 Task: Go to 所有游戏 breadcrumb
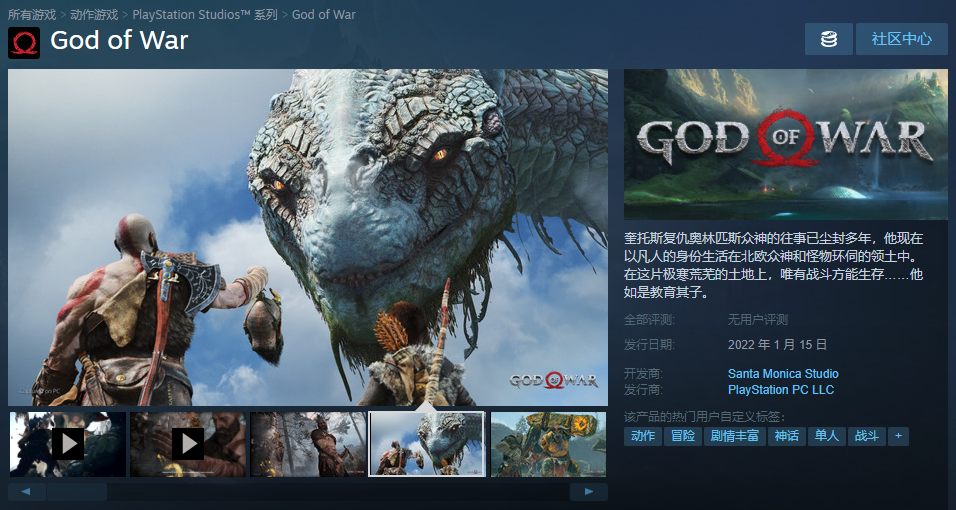tap(32, 15)
